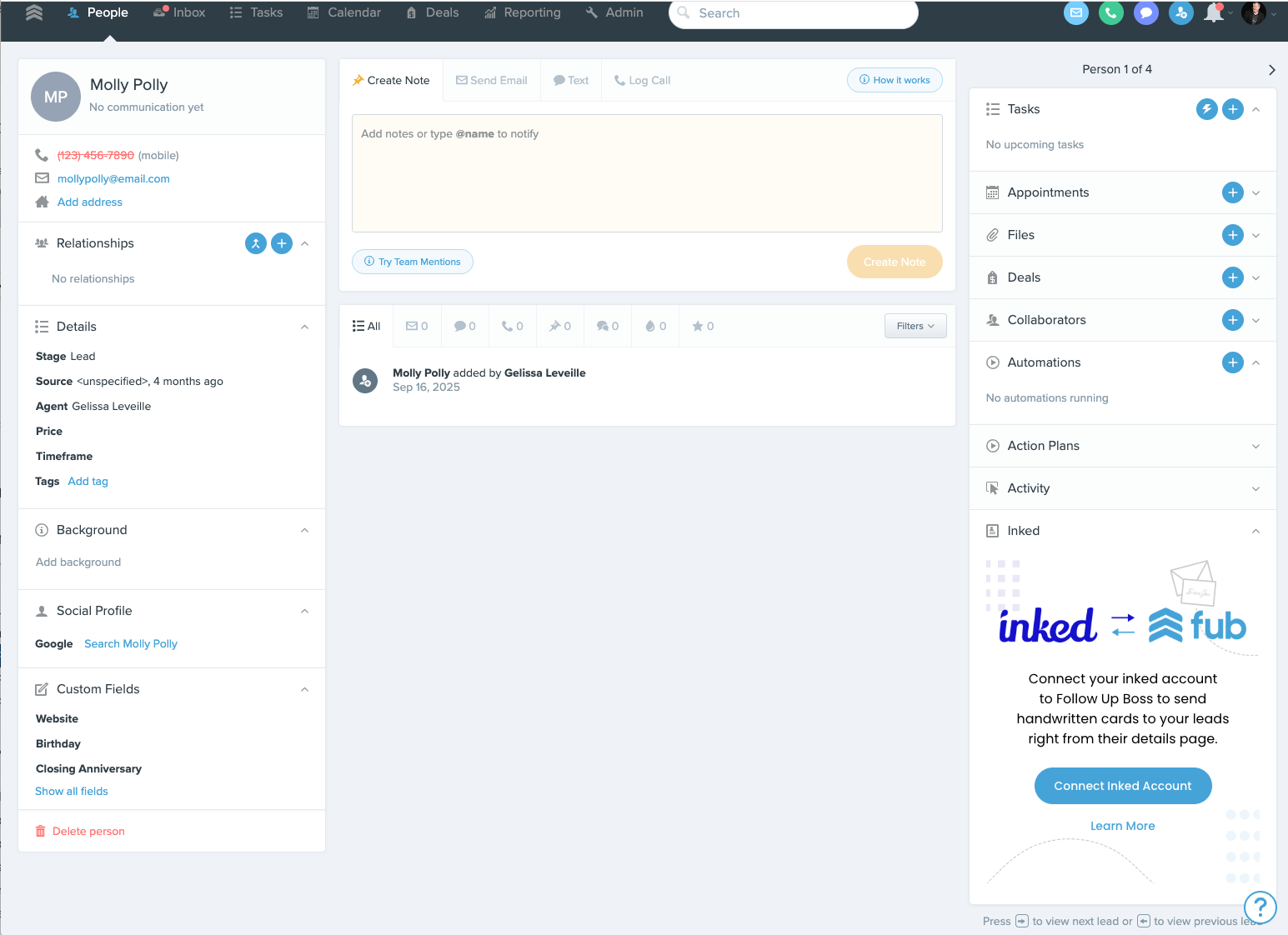
Task: Switch to the Send Email tab
Action: pos(492,81)
